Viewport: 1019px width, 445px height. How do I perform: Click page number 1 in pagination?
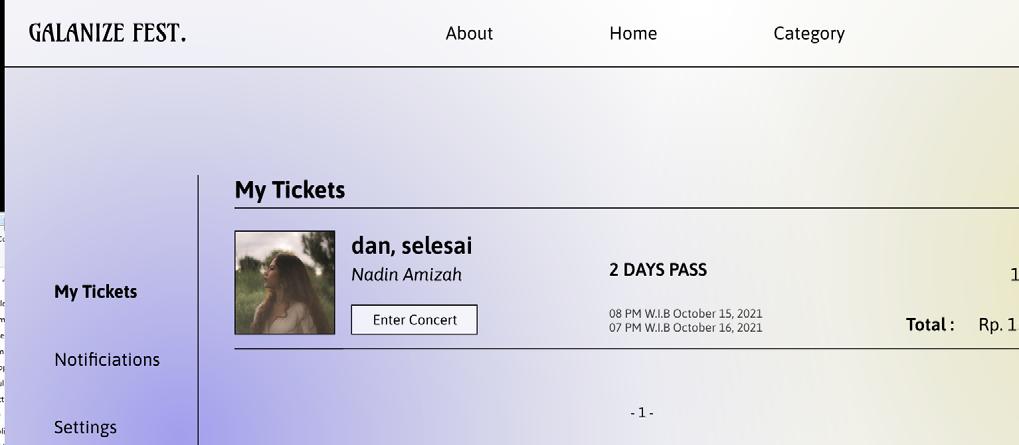642,413
